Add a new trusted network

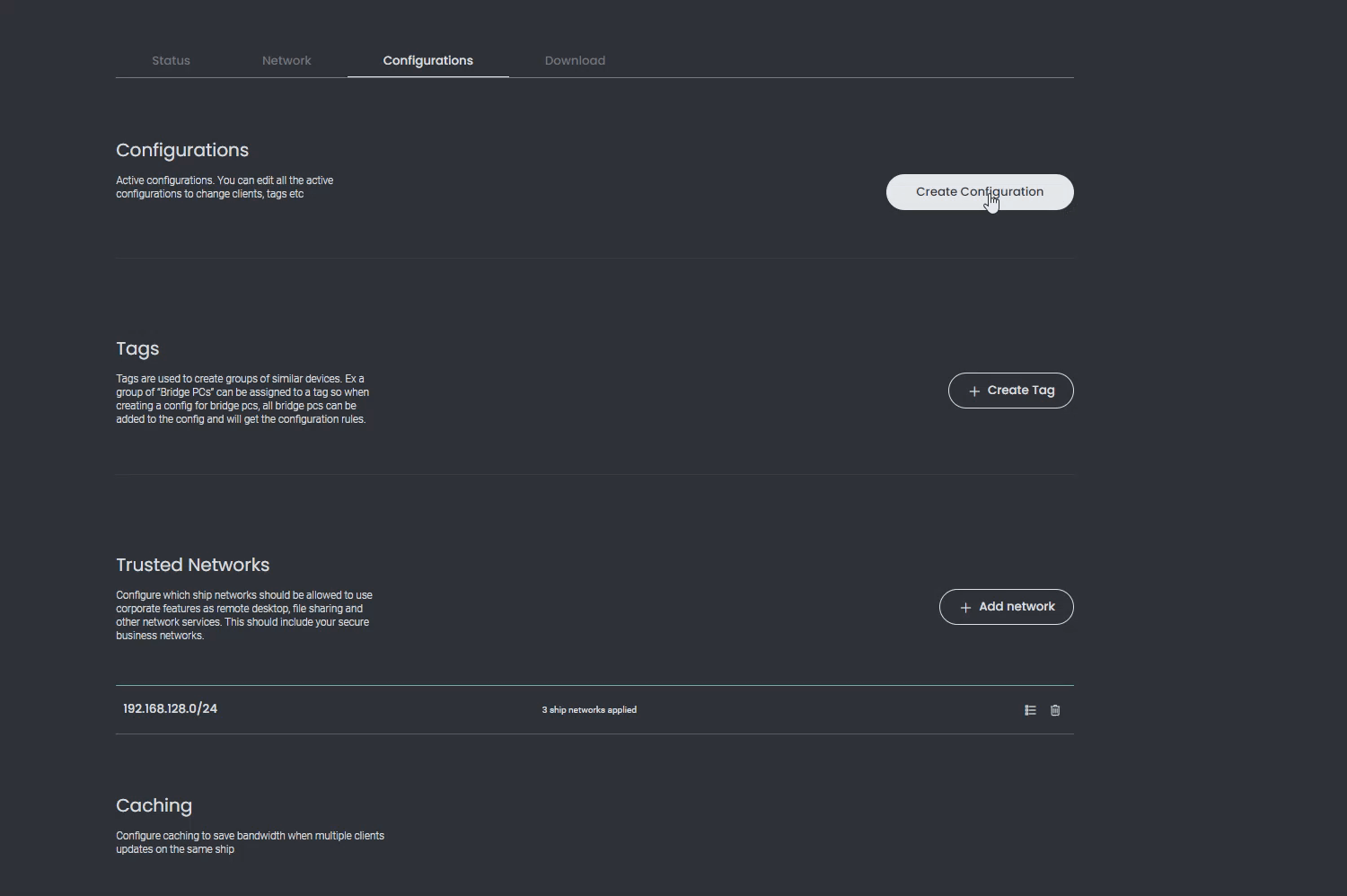tap(1006, 607)
